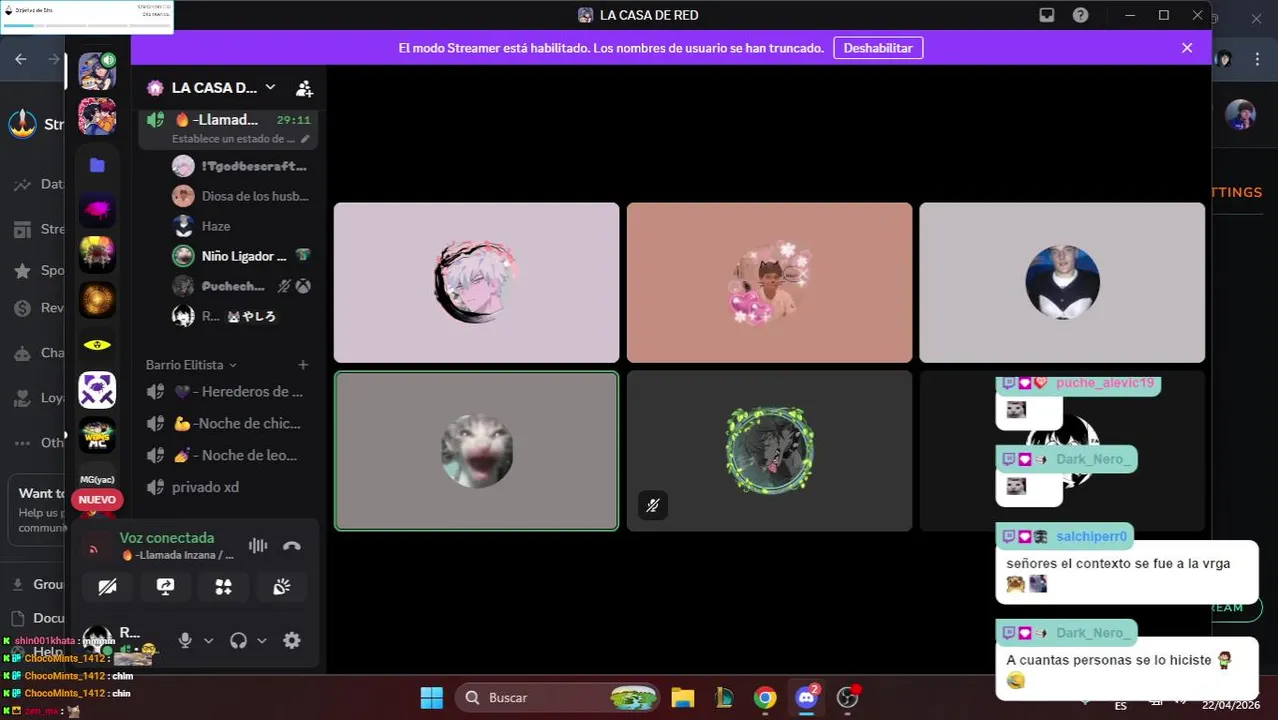Edit the channel status pencil icon
This screenshot has width=1278, height=720.
[305, 139]
